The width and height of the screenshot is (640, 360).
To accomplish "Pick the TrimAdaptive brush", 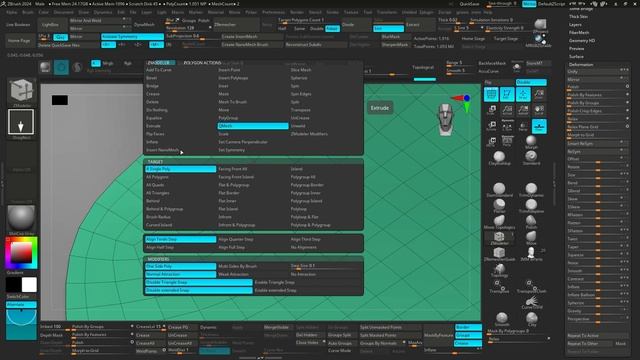I will tap(531, 206).
